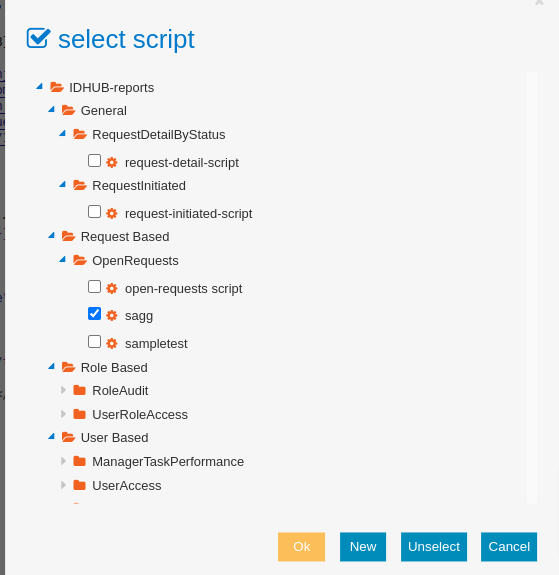Viewport: 559px width, 575px height.
Task: Click the gear icon next to sagg
Action: tap(112, 315)
